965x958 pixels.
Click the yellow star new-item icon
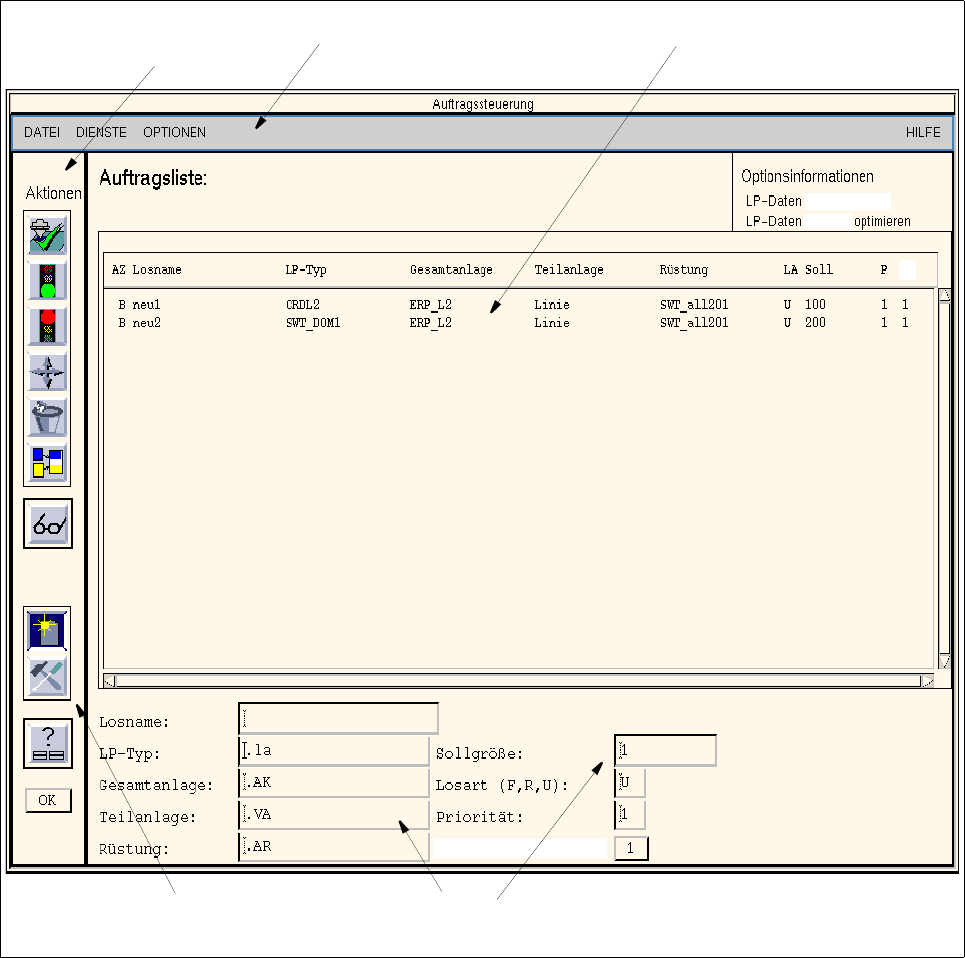click(x=47, y=629)
